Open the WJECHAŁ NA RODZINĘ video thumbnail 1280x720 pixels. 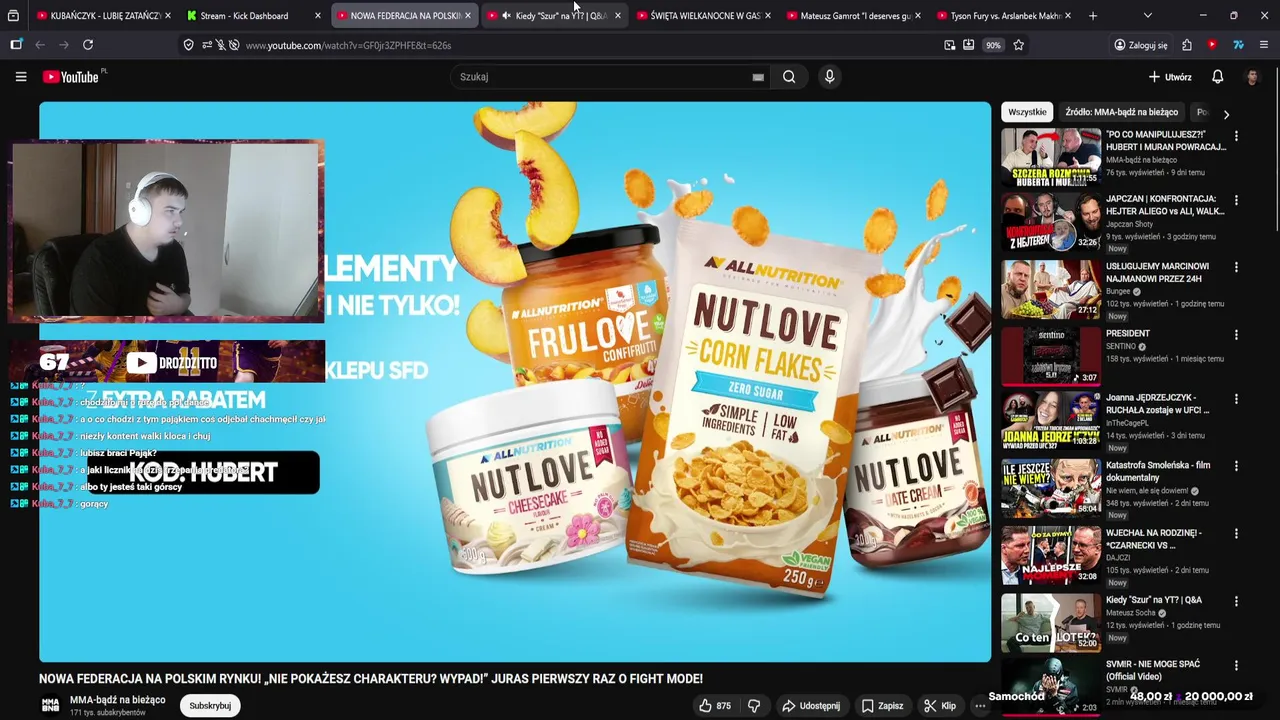pos(1051,555)
